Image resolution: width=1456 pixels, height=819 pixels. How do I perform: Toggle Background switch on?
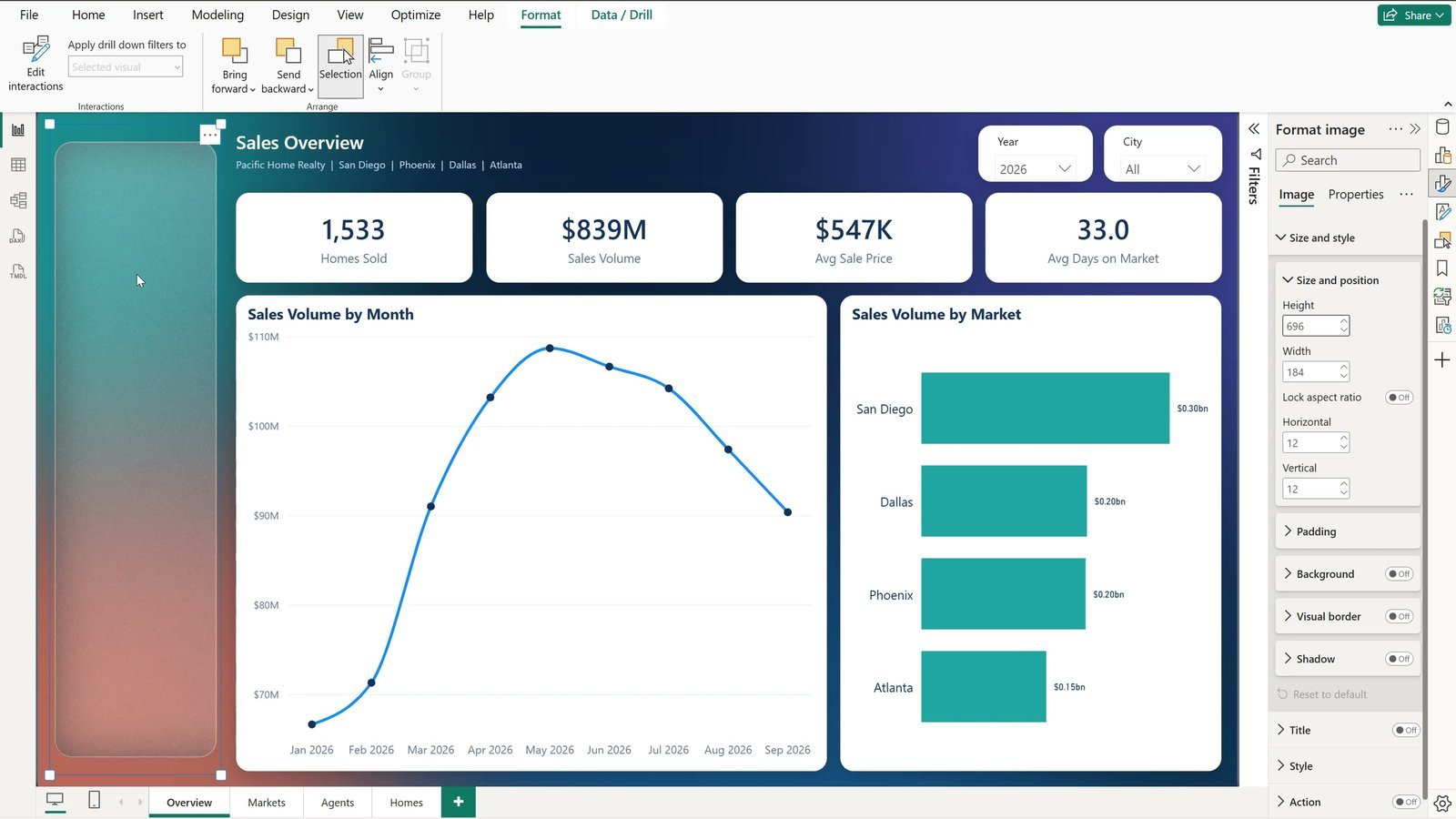1399,574
